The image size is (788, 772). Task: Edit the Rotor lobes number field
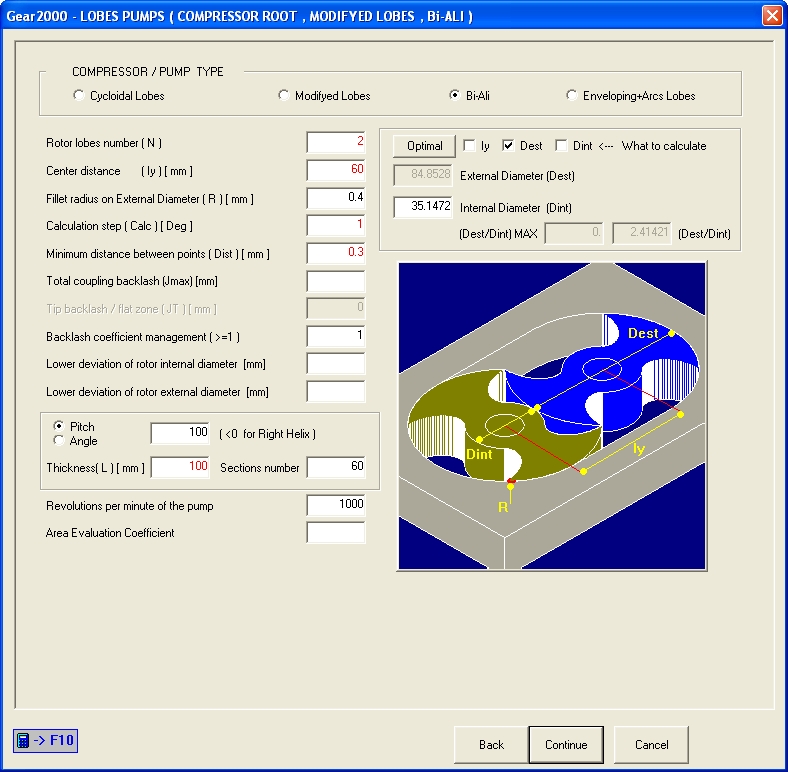tap(336, 143)
